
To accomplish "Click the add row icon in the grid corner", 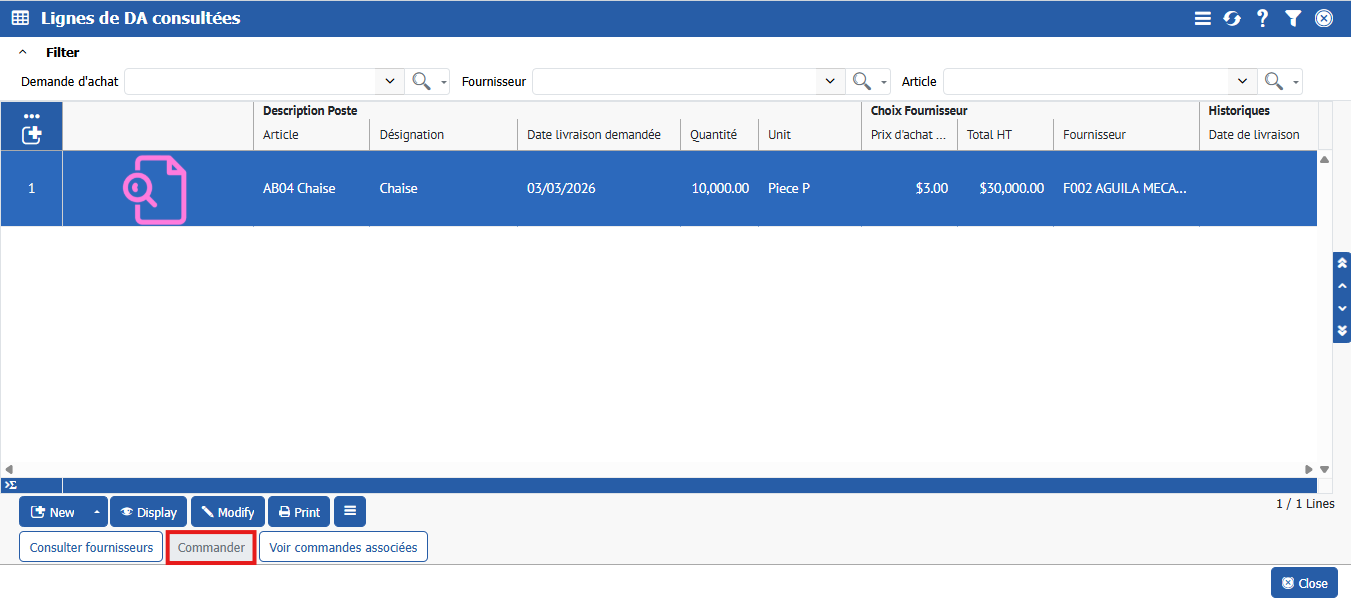I will click(x=31, y=134).
